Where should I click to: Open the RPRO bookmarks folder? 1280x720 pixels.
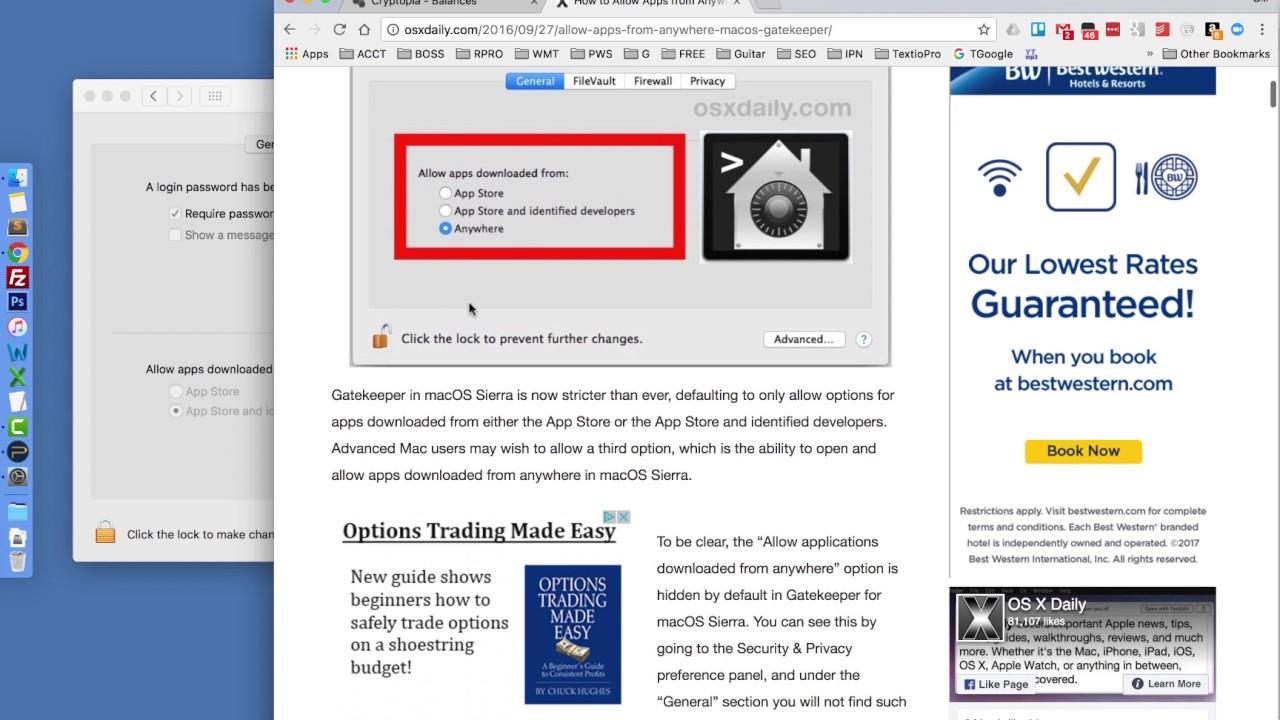[x=479, y=54]
